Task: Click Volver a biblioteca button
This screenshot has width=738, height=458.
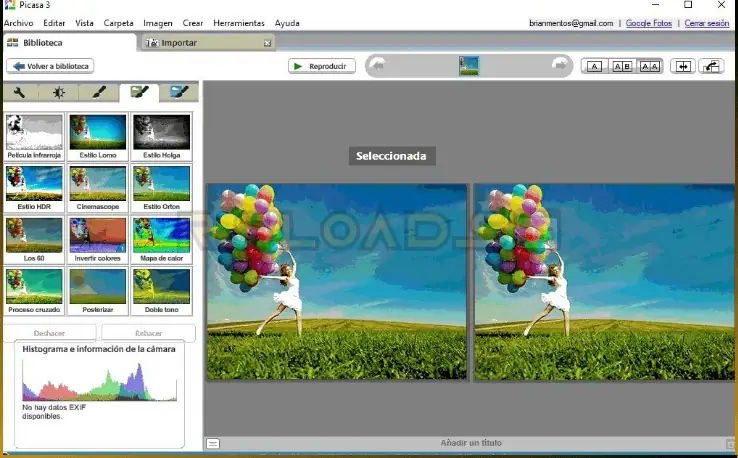Action: (x=50, y=66)
